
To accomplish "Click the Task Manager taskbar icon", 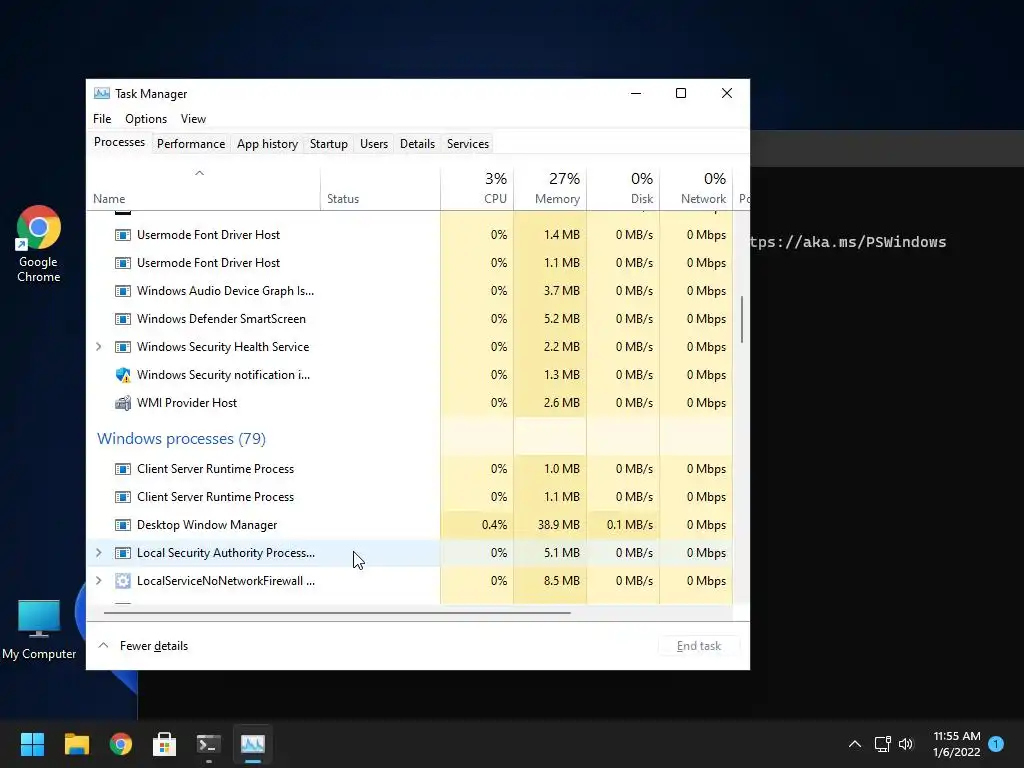I will [x=253, y=744].
